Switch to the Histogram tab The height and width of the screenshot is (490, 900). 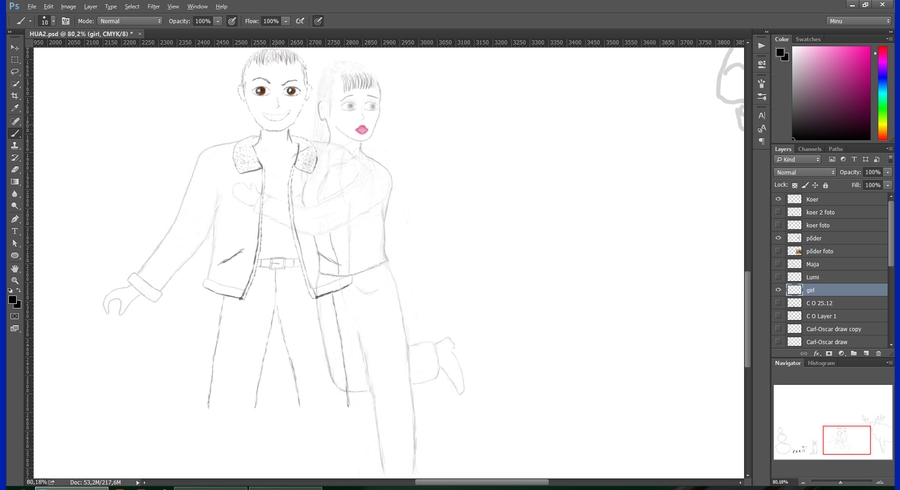pyautogui.click(x=821, y=363)
